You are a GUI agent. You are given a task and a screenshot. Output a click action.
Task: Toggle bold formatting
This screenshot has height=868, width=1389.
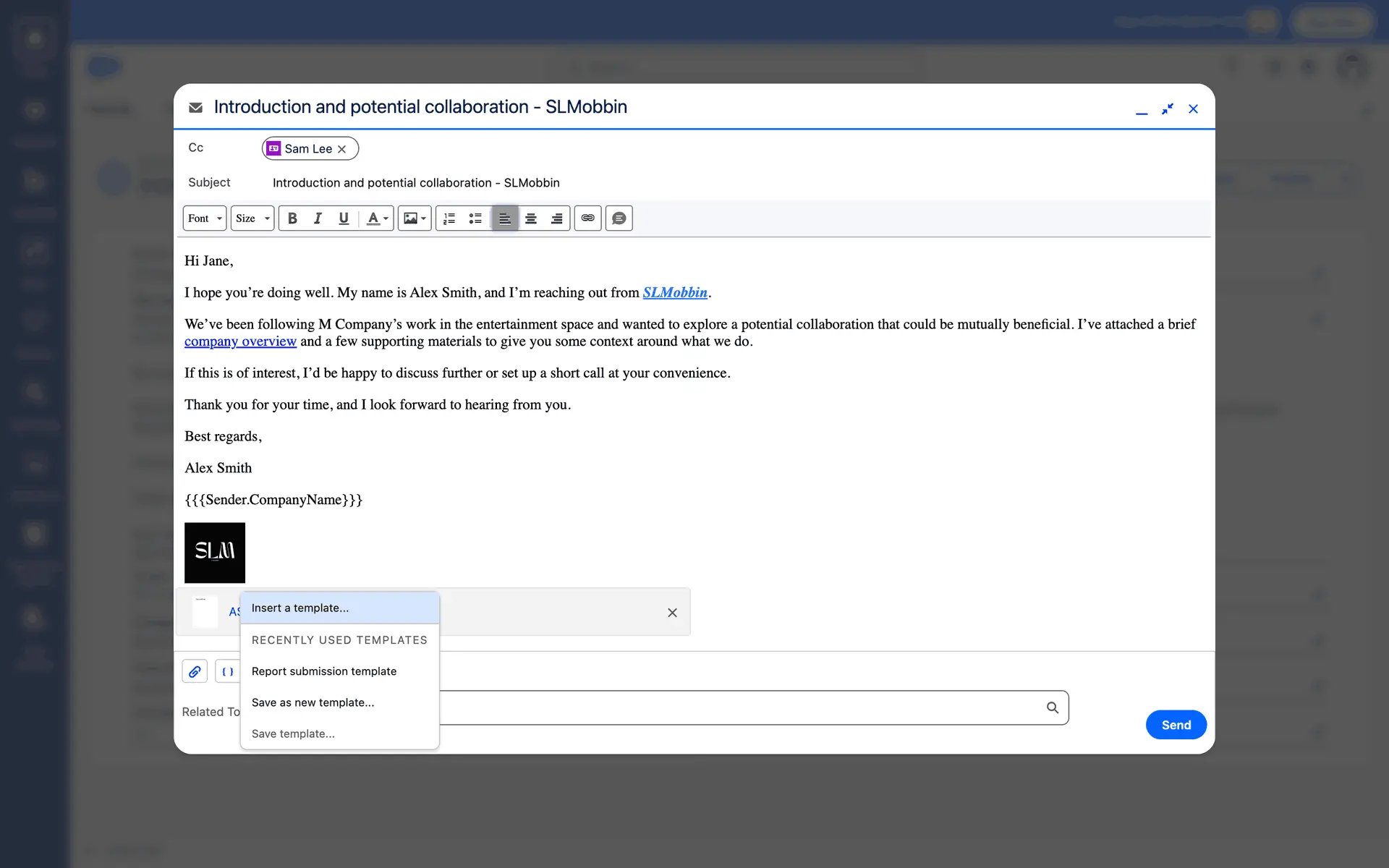point(292,218)
